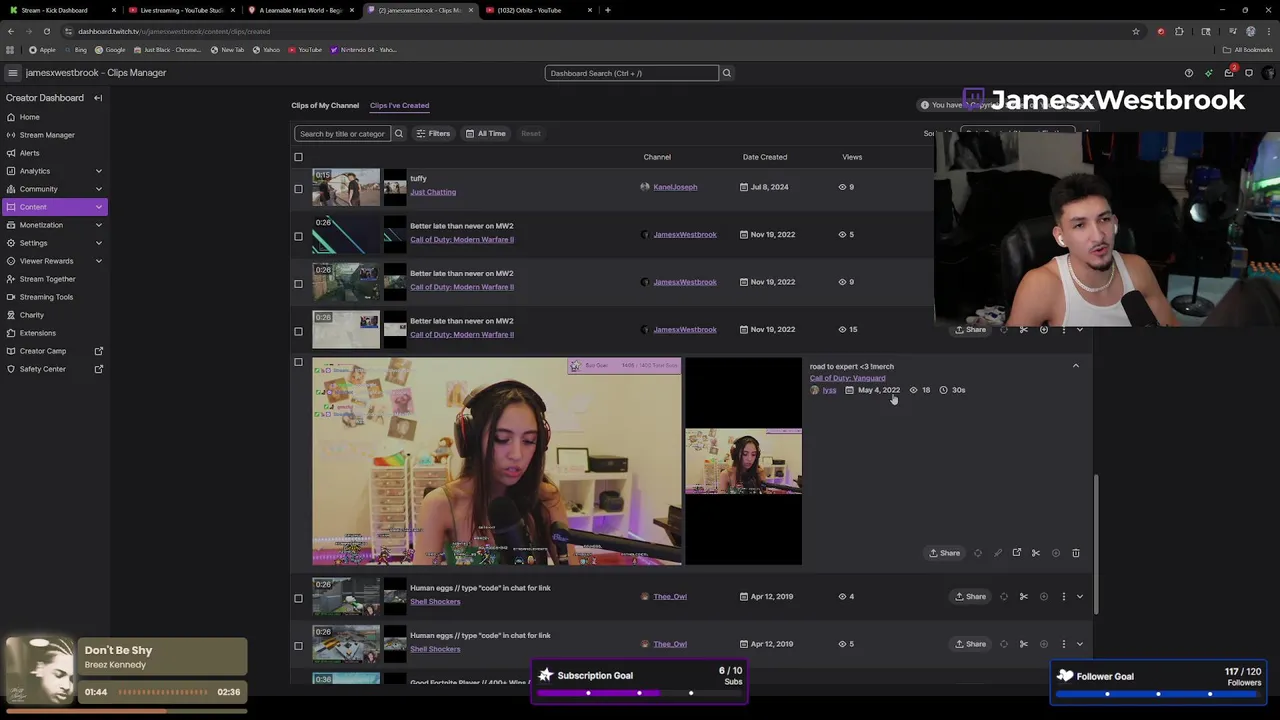Open the KanelJoseph channel link
1280x720 pixels.
tap(675, 187)
